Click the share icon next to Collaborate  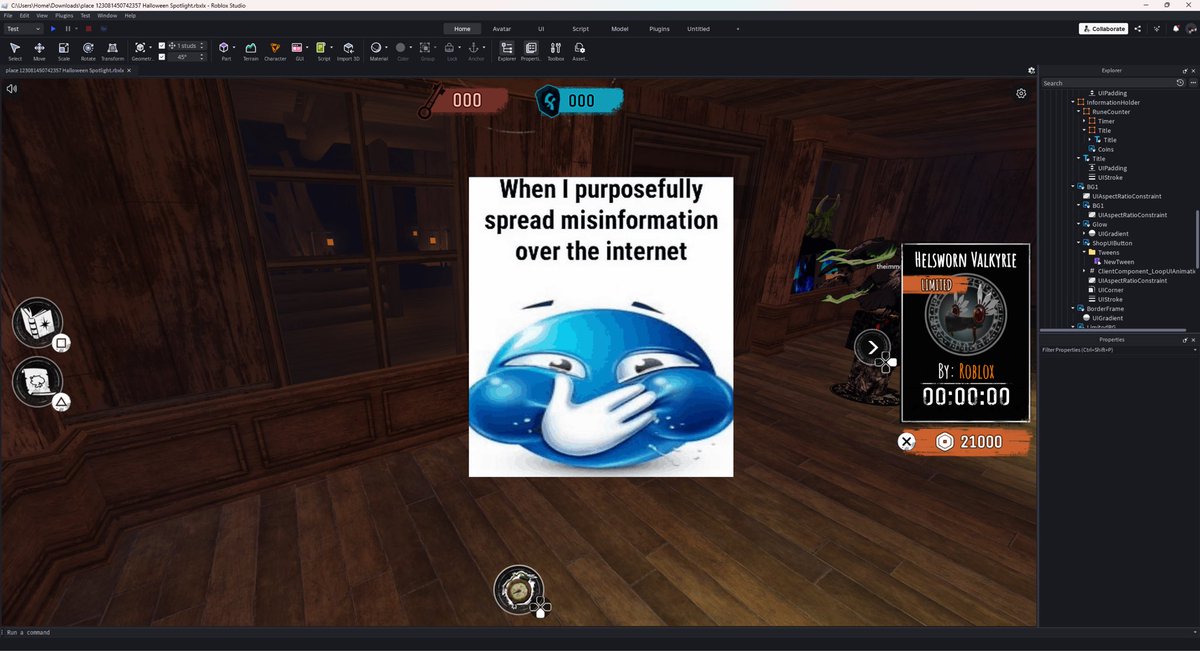pyautogui.click(x=1138, y=29)
